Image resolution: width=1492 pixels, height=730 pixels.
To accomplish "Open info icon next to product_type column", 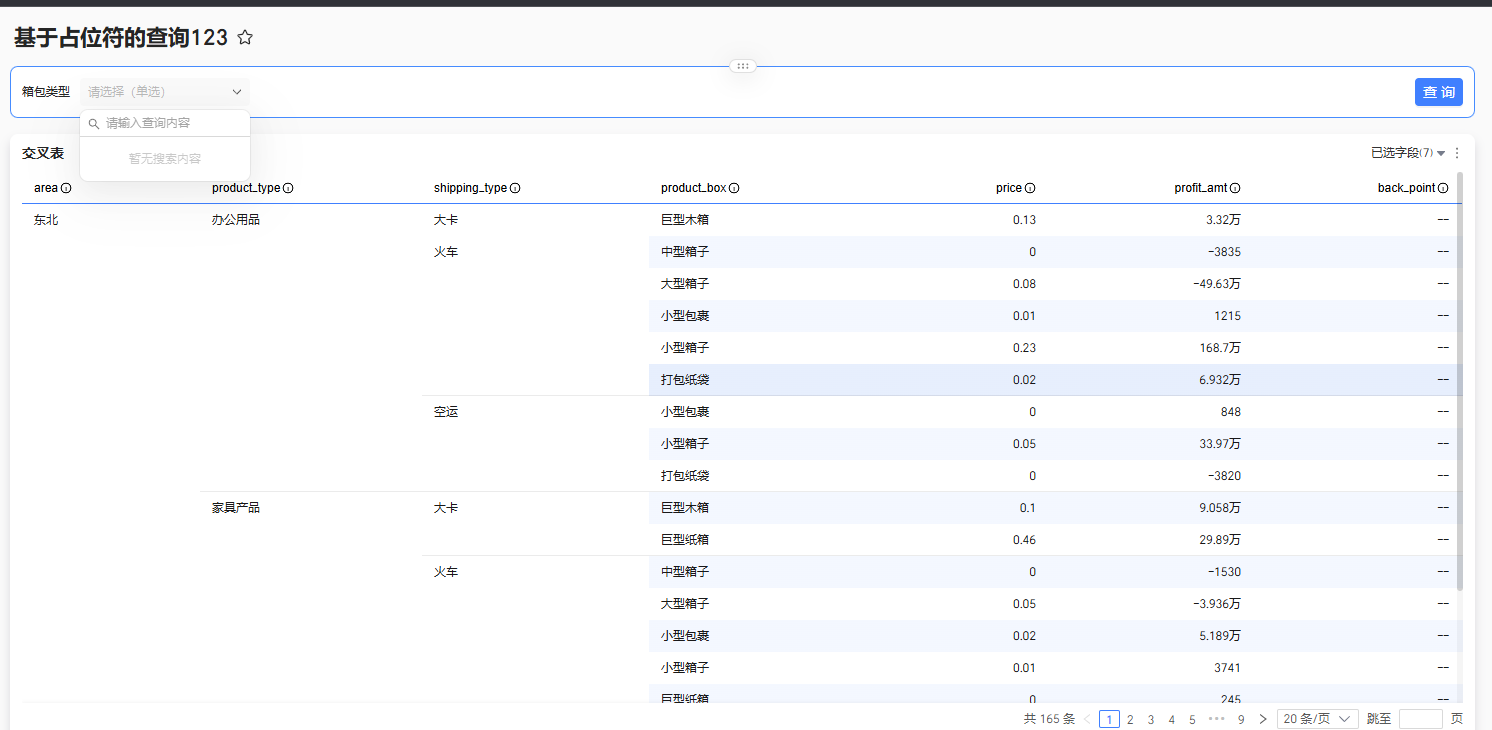I will 288,188.
